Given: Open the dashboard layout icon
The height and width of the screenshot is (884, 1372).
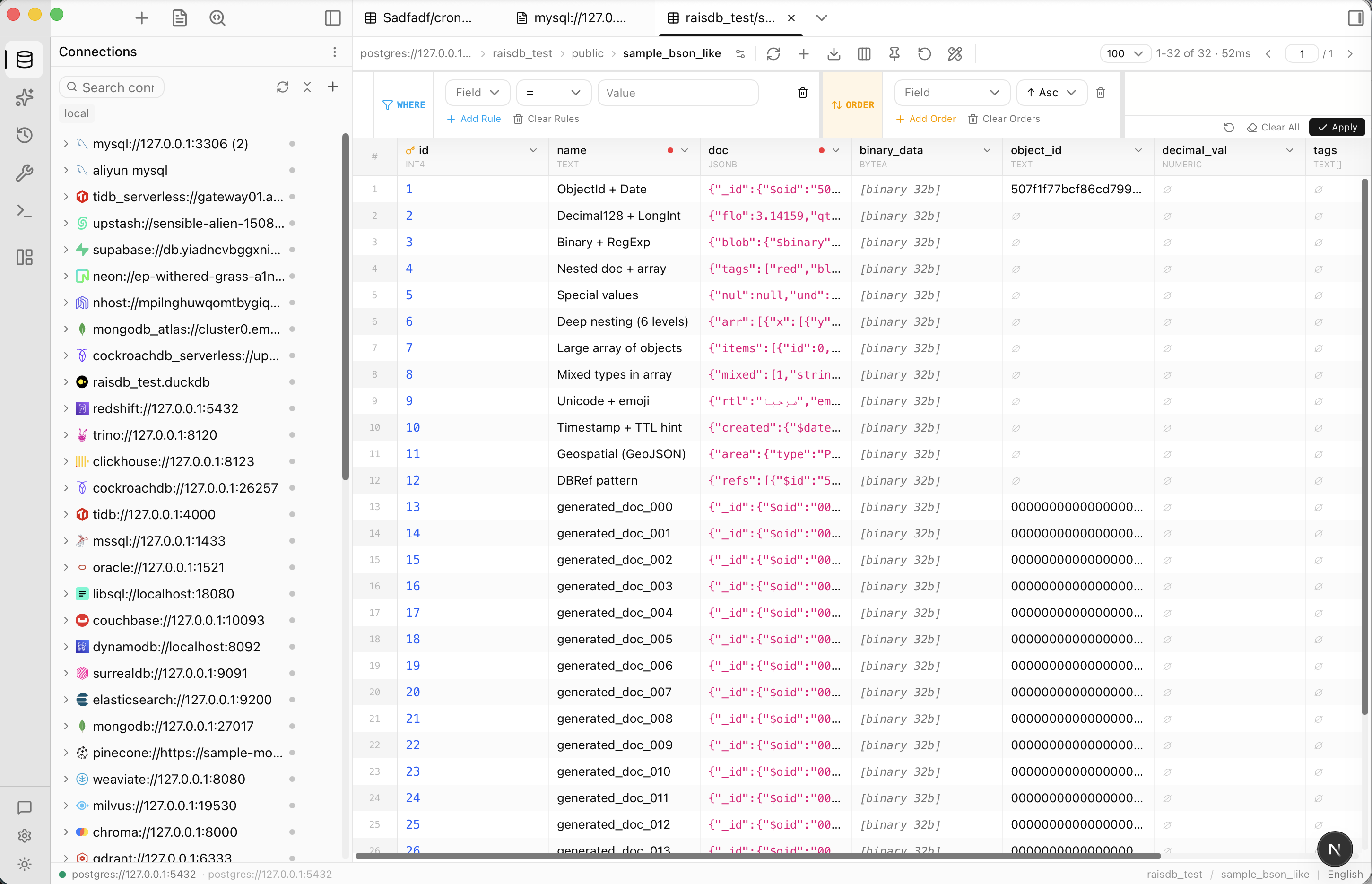Looking at the screenshot, I should tap(24, 257).
